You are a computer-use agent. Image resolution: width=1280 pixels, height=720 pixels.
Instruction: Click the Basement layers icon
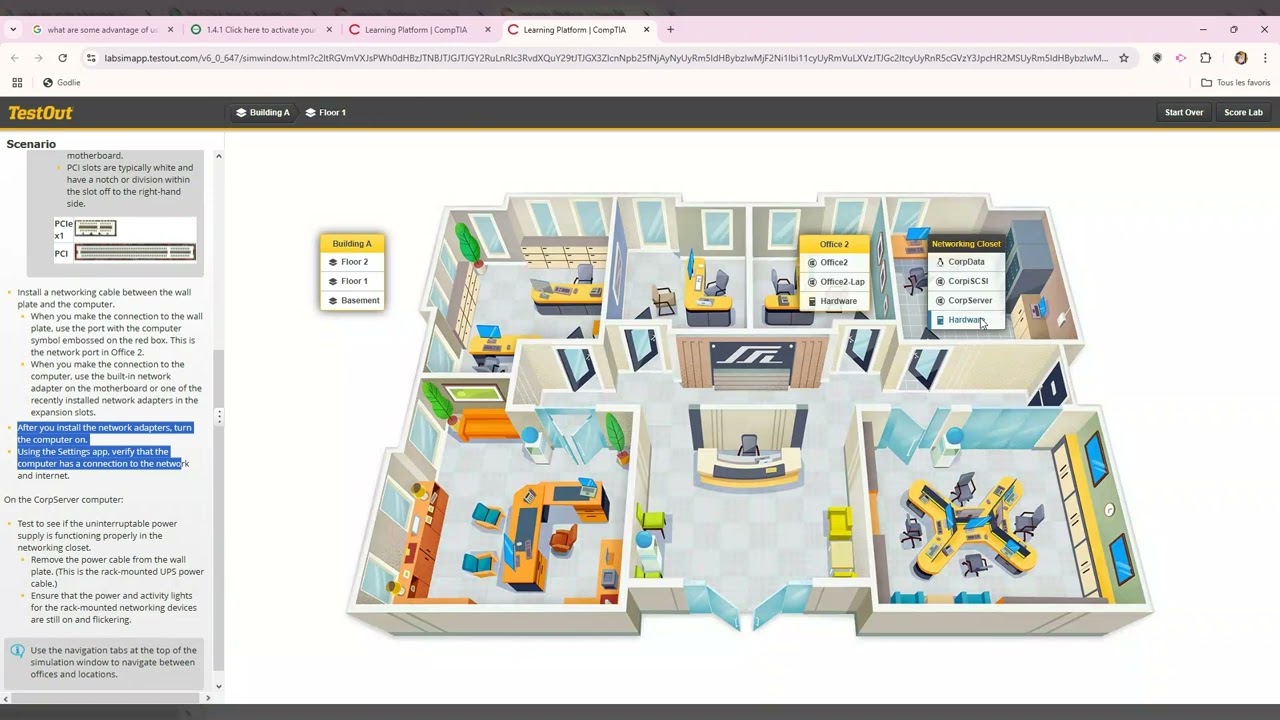(x=333, y=300)
